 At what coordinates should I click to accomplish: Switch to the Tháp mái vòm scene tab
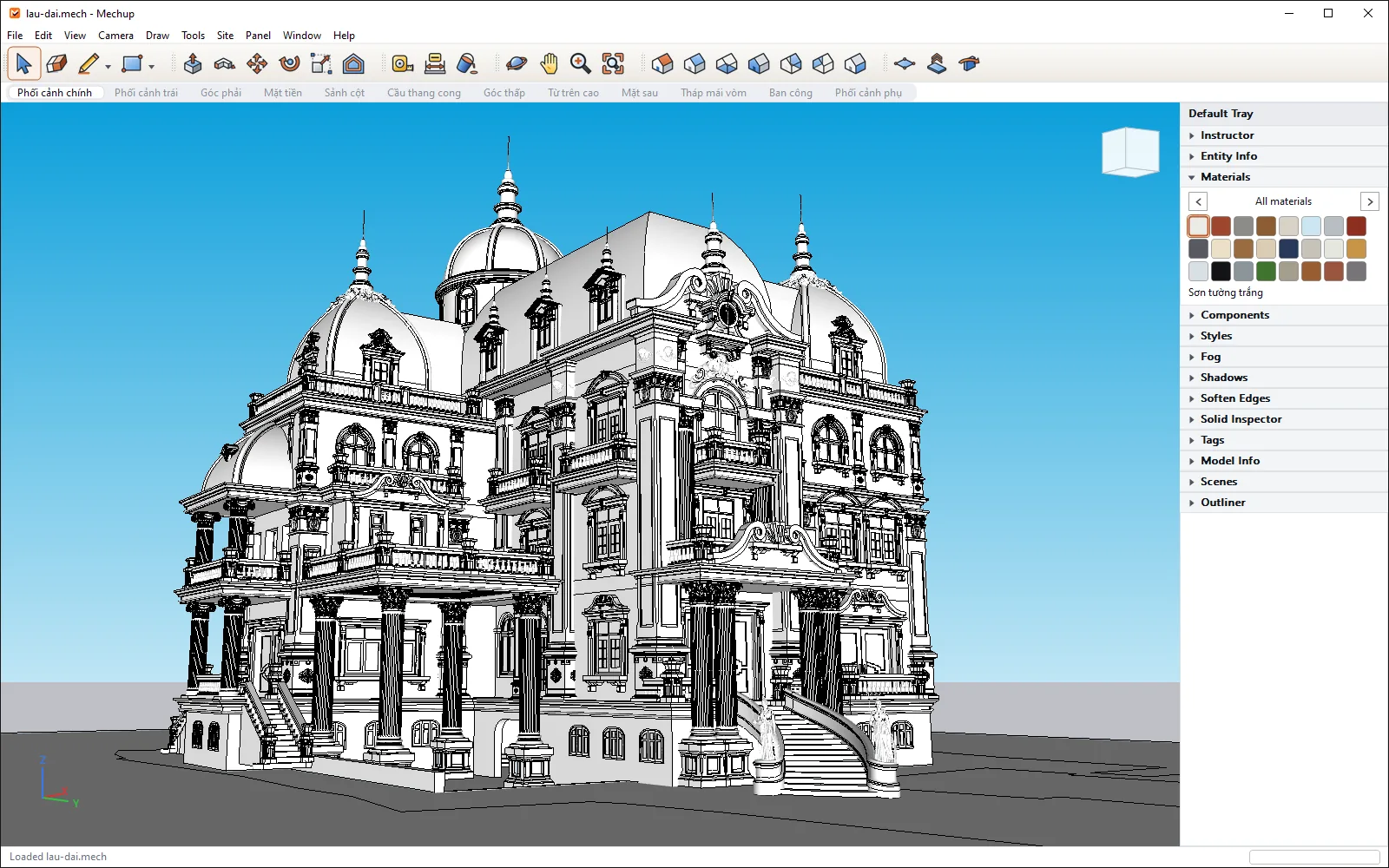tap(714, 93)
